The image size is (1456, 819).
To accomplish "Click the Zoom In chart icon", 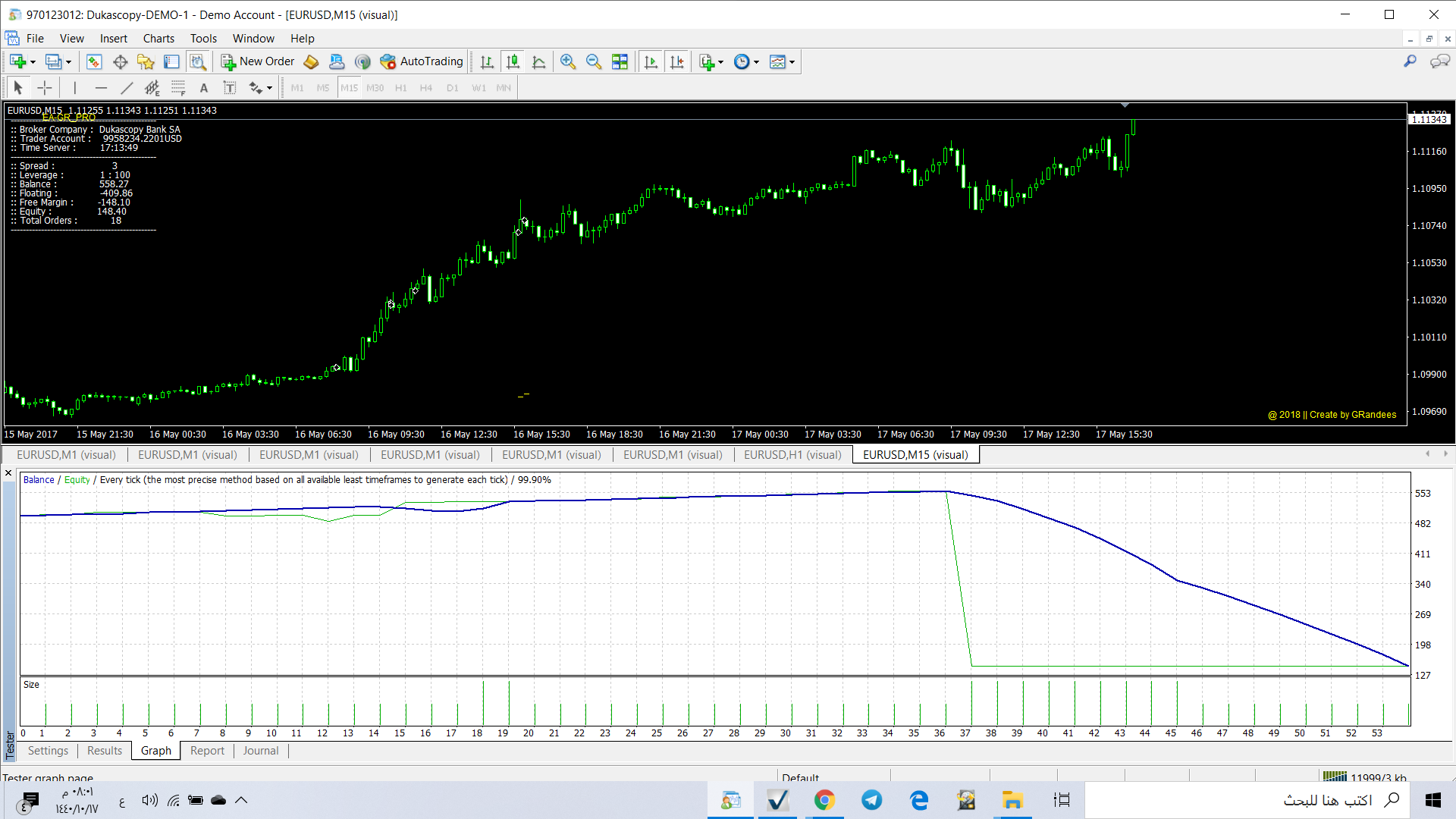I will click(567, 62).
